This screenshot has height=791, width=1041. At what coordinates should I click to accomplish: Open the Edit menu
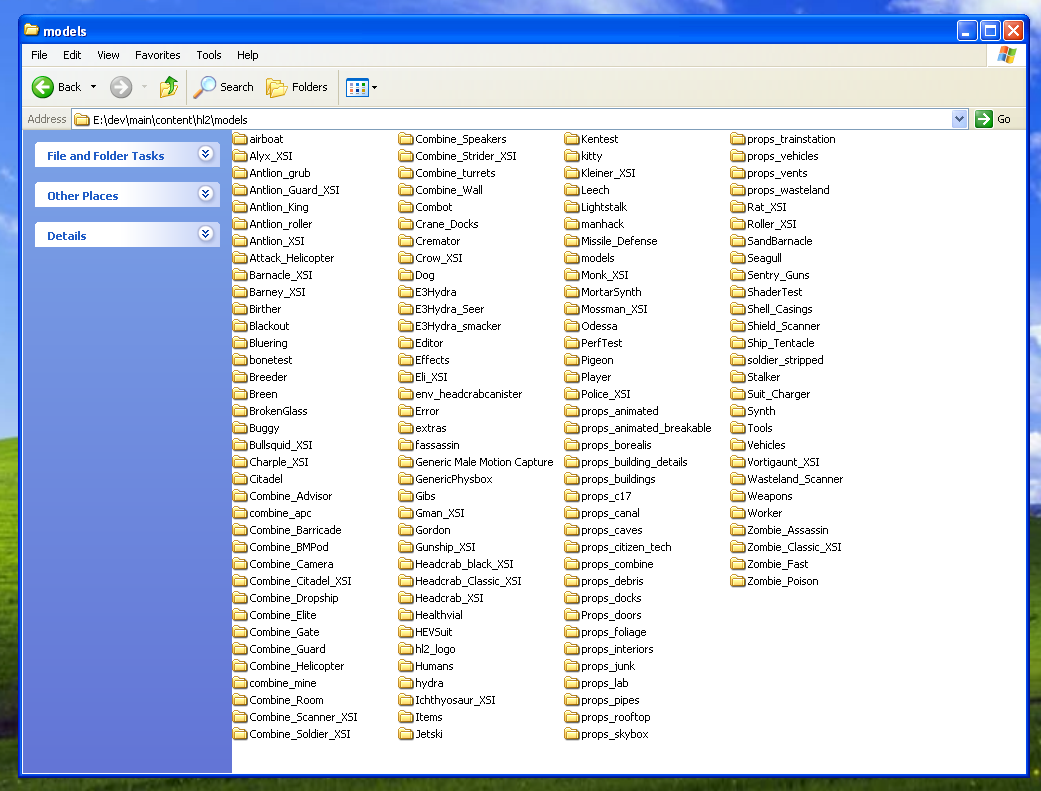click(x=72, y=55)
